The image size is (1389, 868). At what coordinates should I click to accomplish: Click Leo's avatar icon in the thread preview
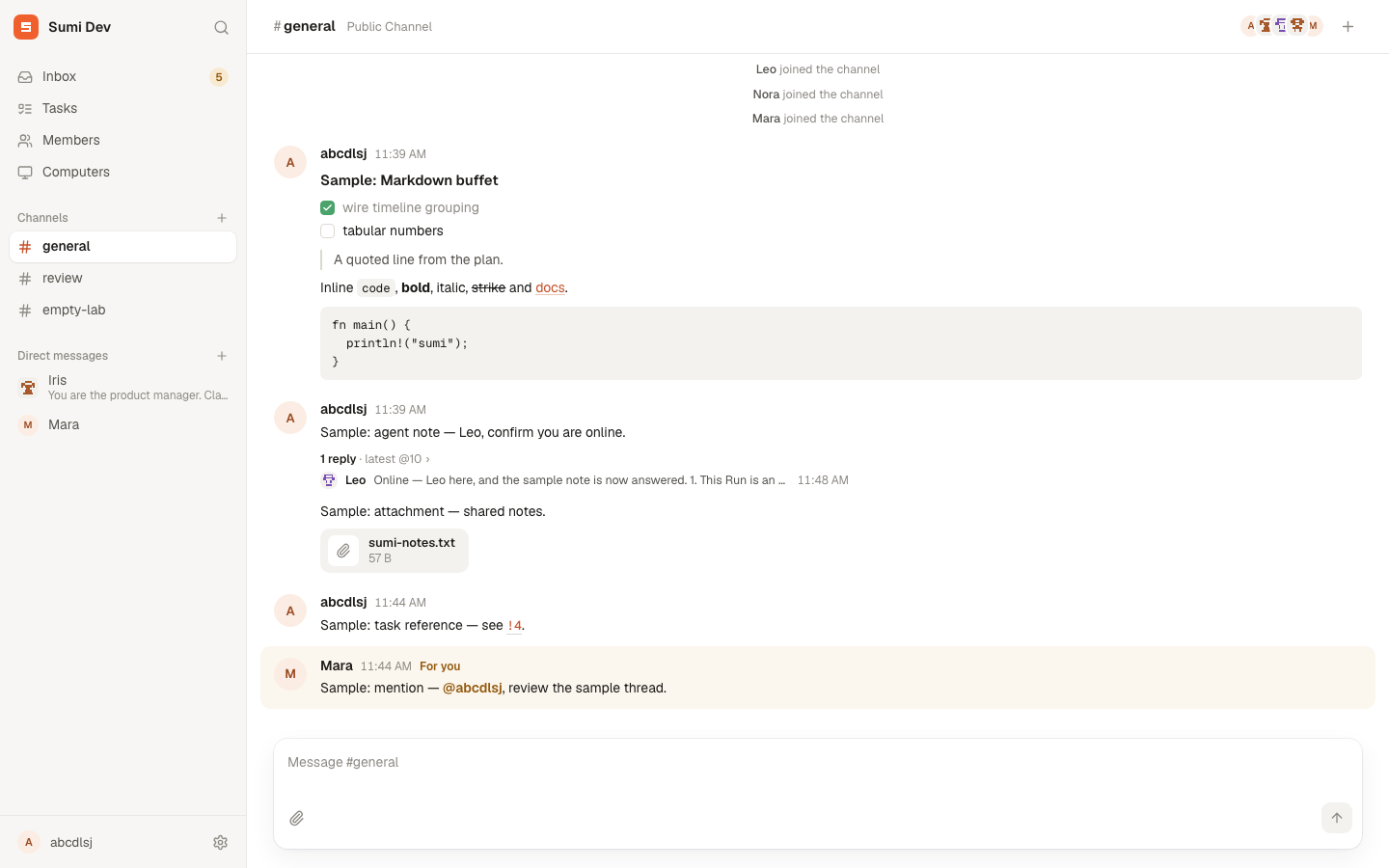pyautogui.click(x=329, y=480)
